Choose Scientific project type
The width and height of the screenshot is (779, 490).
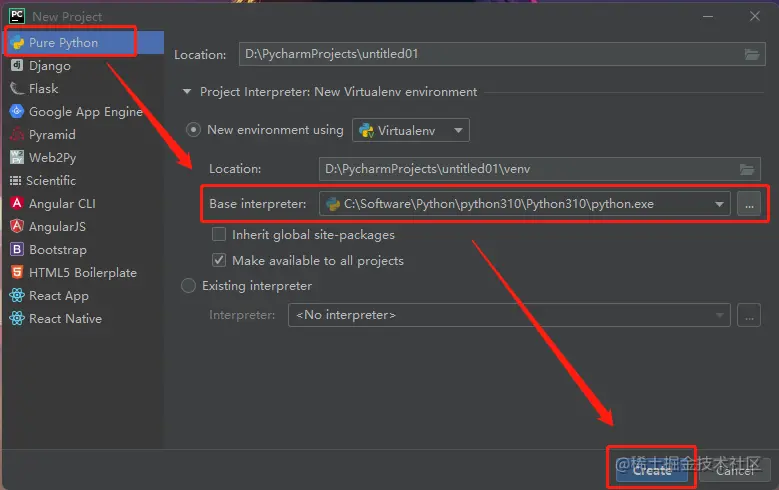(x=84, y=180)
